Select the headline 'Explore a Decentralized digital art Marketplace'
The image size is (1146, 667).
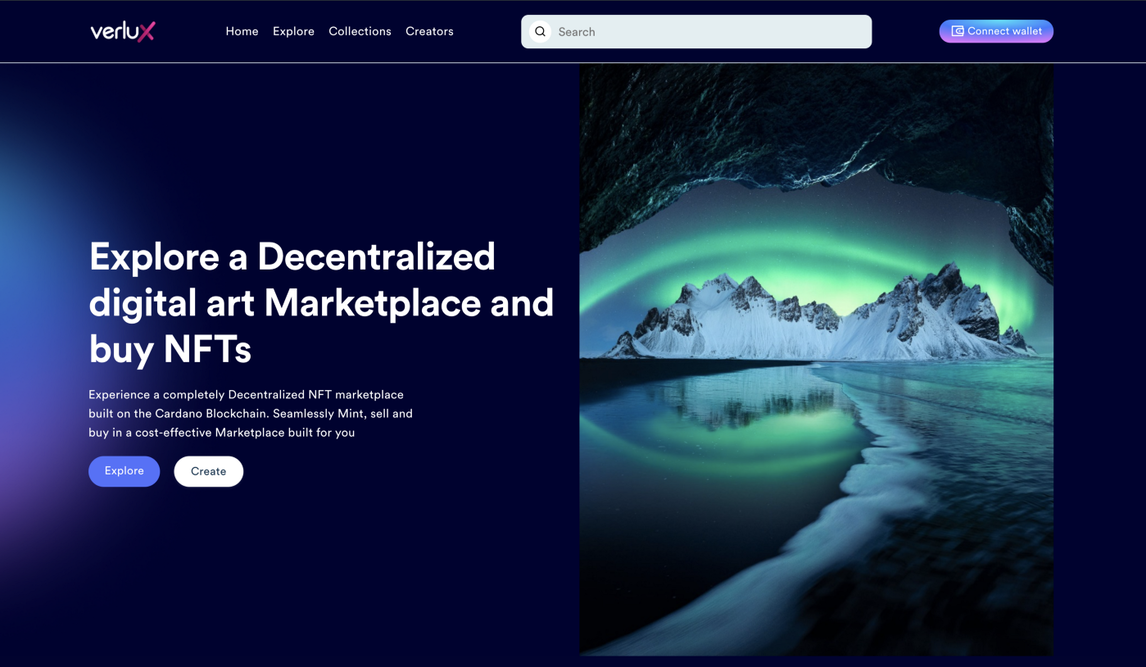pyautogui.click(x=322, y=302)
